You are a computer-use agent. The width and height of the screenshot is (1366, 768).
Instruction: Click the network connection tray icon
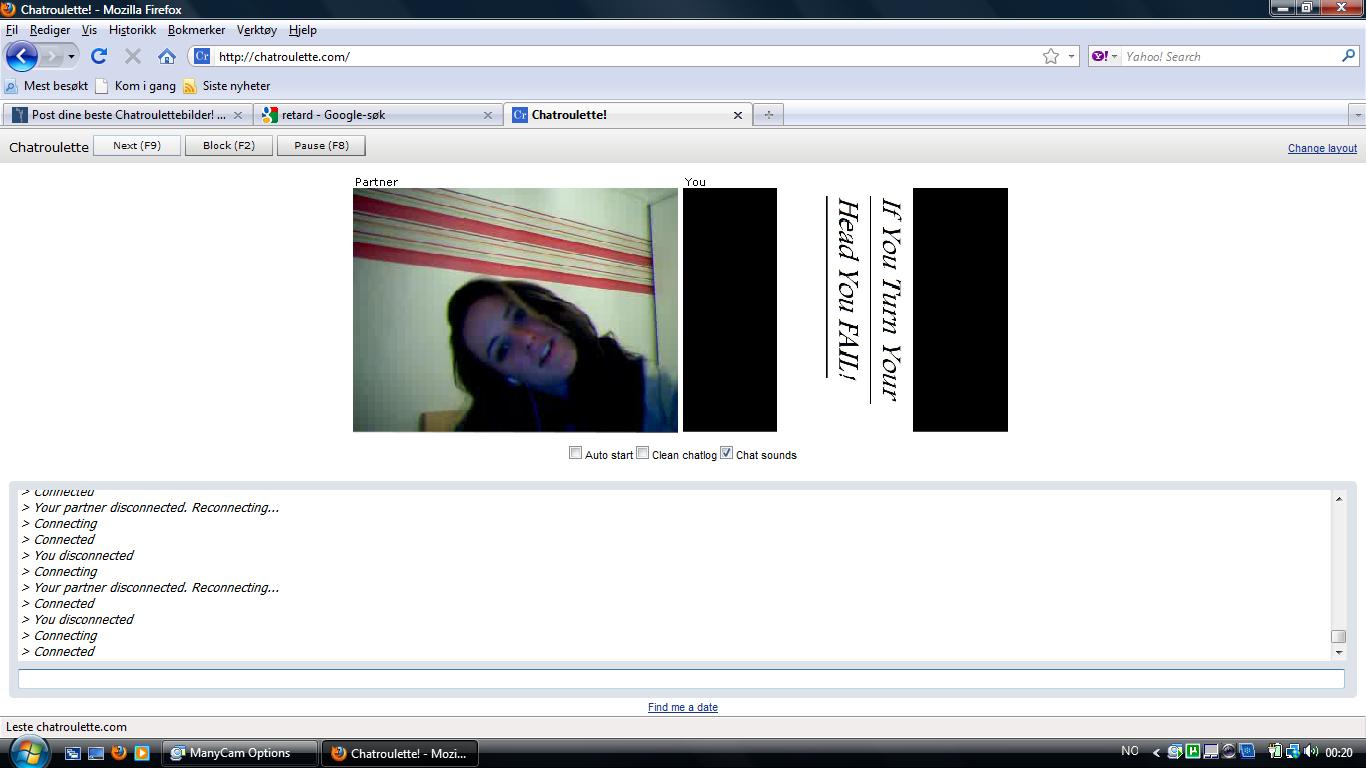click(1293, 752)
